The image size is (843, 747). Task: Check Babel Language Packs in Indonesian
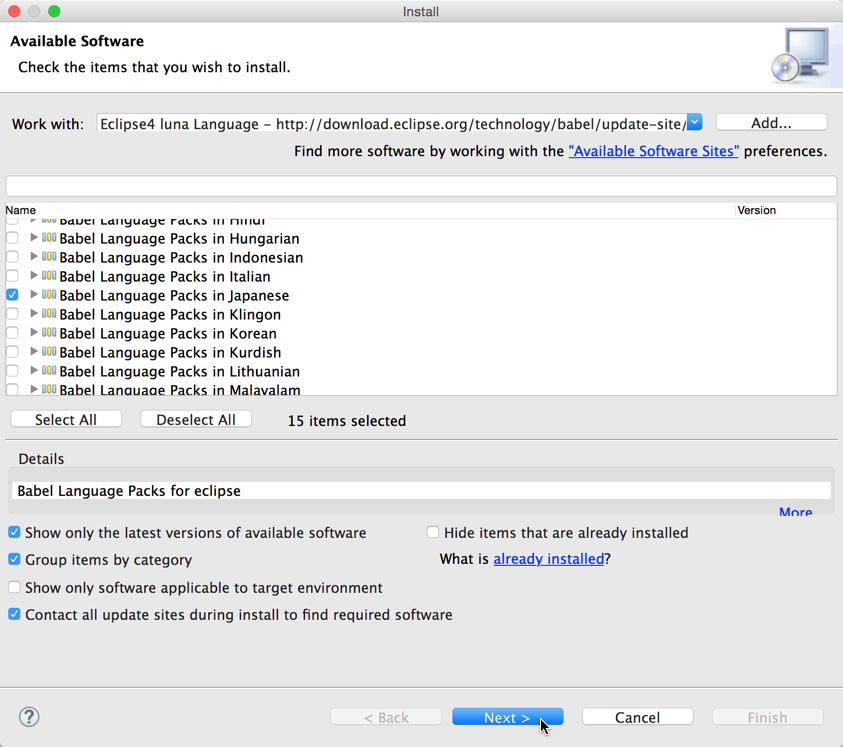pos(12,257)
